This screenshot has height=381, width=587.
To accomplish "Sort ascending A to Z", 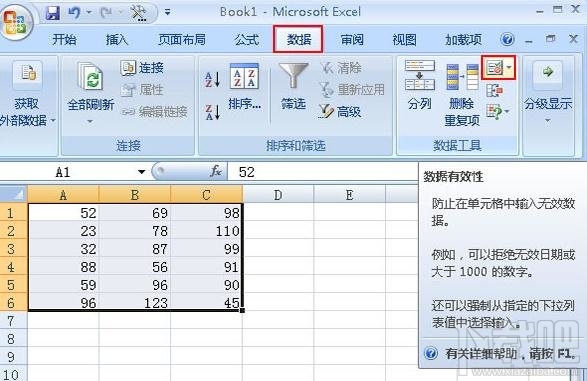I will pyautogui.click(x=212, y=79).
